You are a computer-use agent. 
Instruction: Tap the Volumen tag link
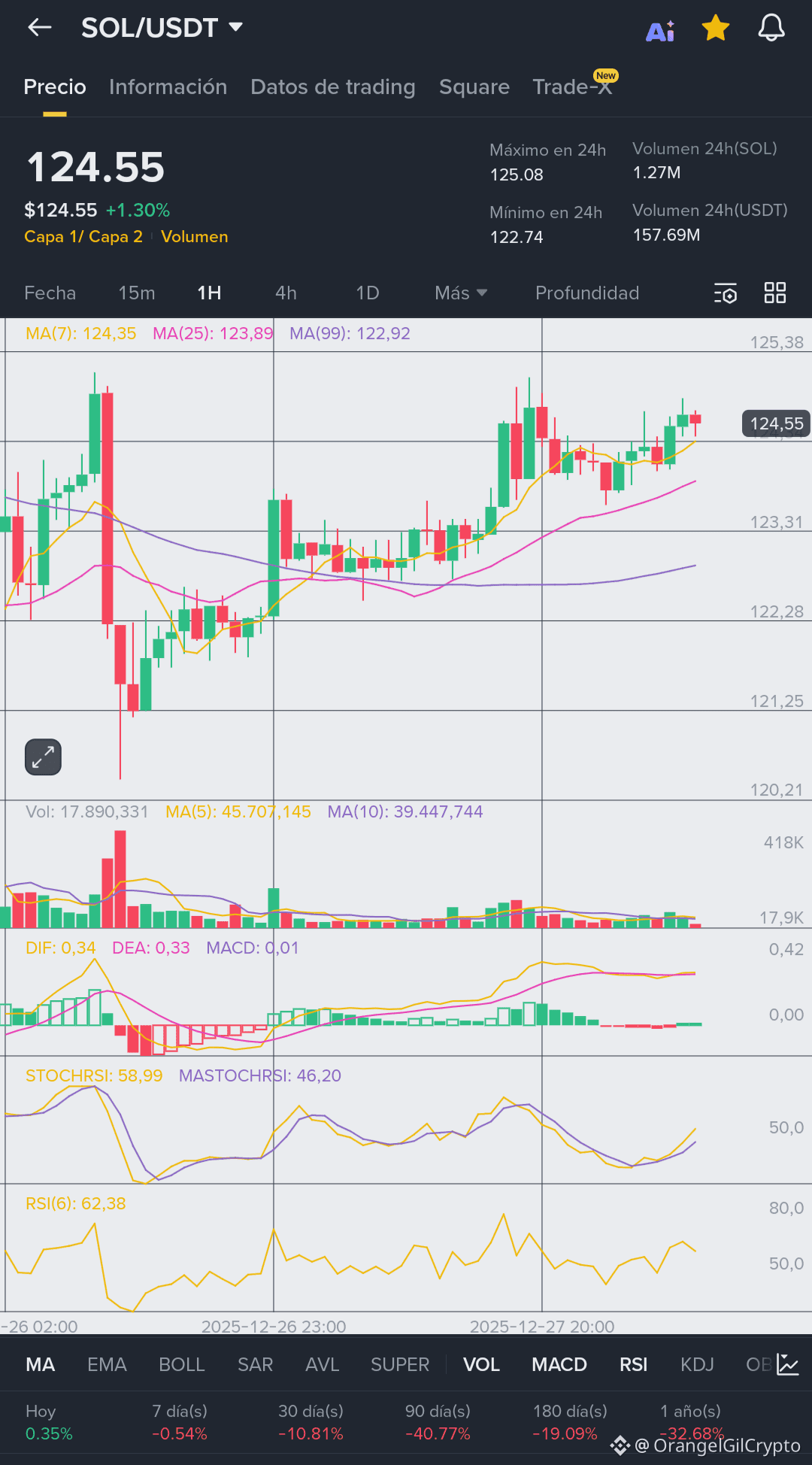pyautogui.click(x=194, y=237)
